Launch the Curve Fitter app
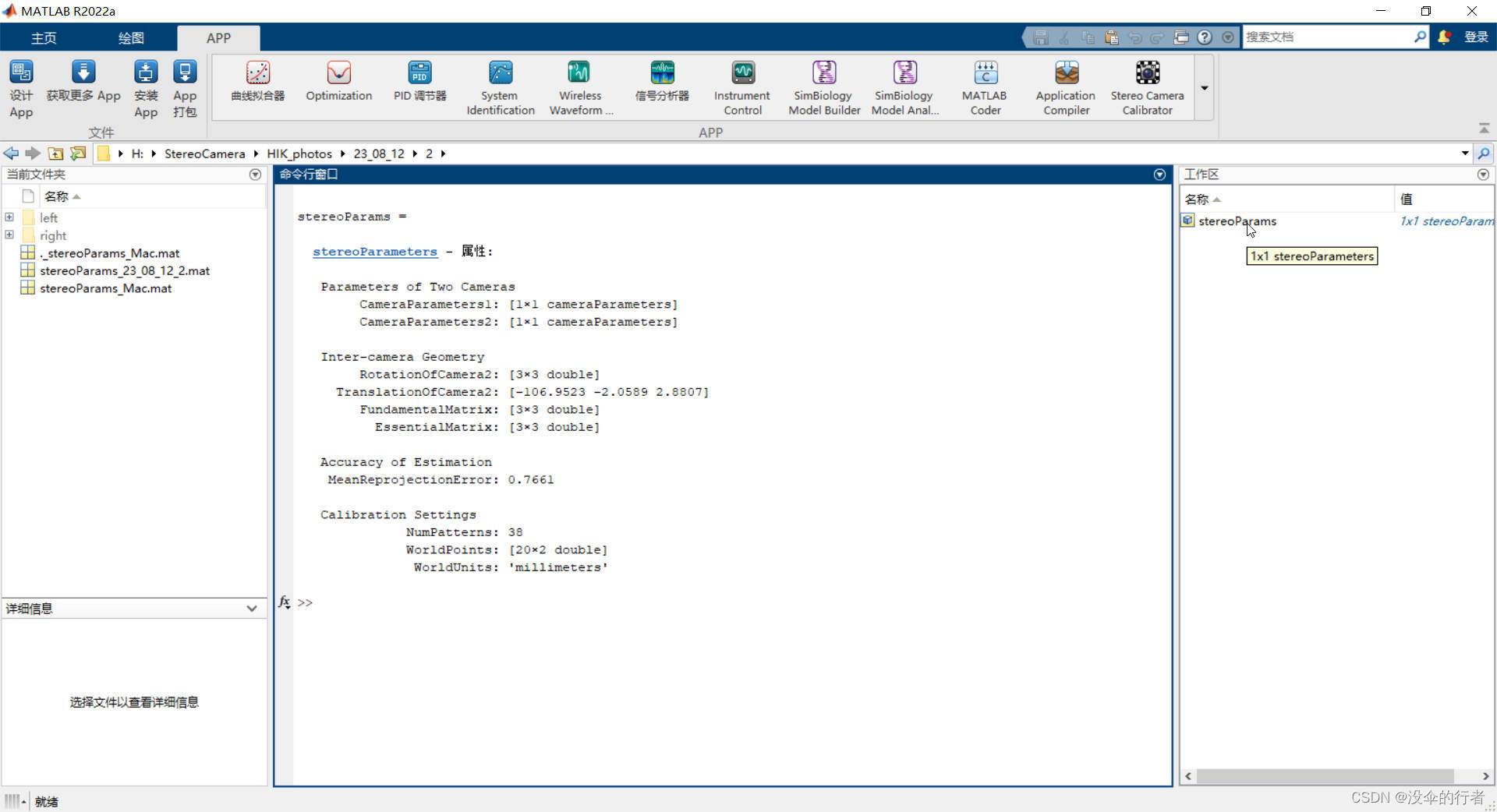 [x=258, y=81]
